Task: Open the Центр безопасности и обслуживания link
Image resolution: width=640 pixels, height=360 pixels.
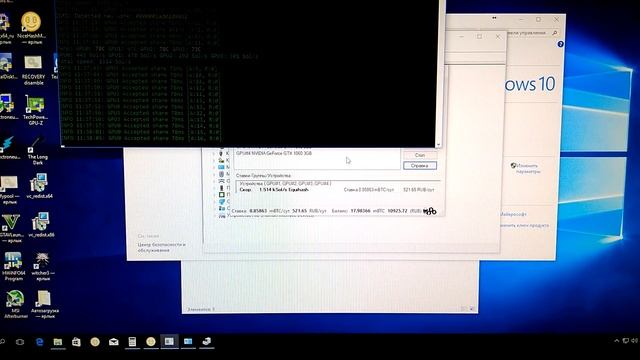Action: click(162, 247)
